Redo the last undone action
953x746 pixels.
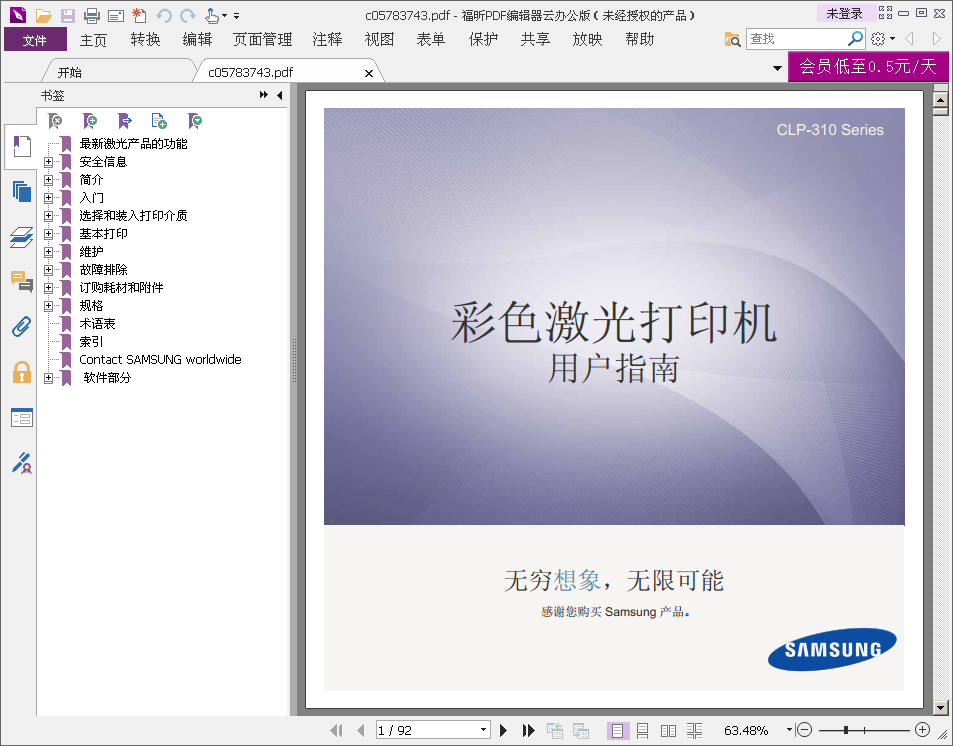coord(187,15)
